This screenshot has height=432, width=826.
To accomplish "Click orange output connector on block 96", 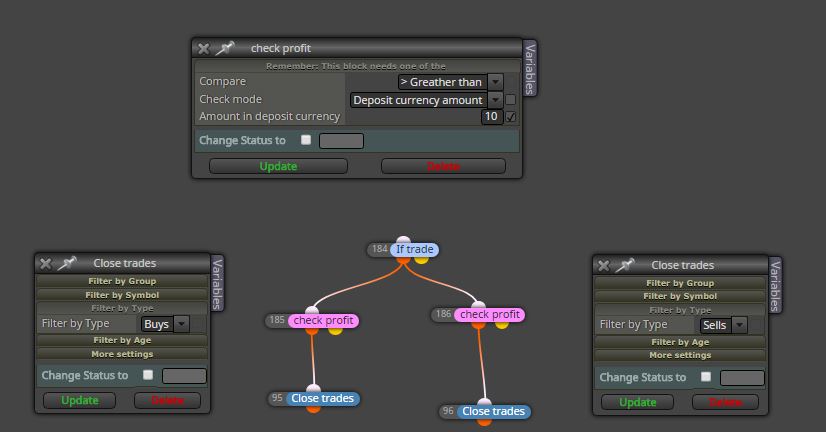I will (x=484, y=422).
